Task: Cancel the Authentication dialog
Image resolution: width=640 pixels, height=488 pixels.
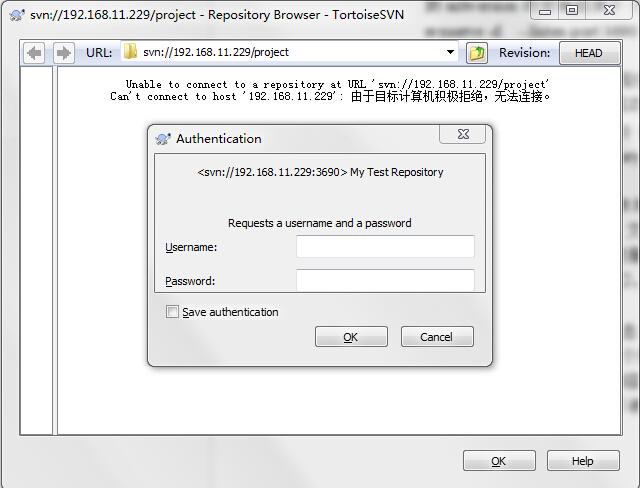Action: pos(437,337)
